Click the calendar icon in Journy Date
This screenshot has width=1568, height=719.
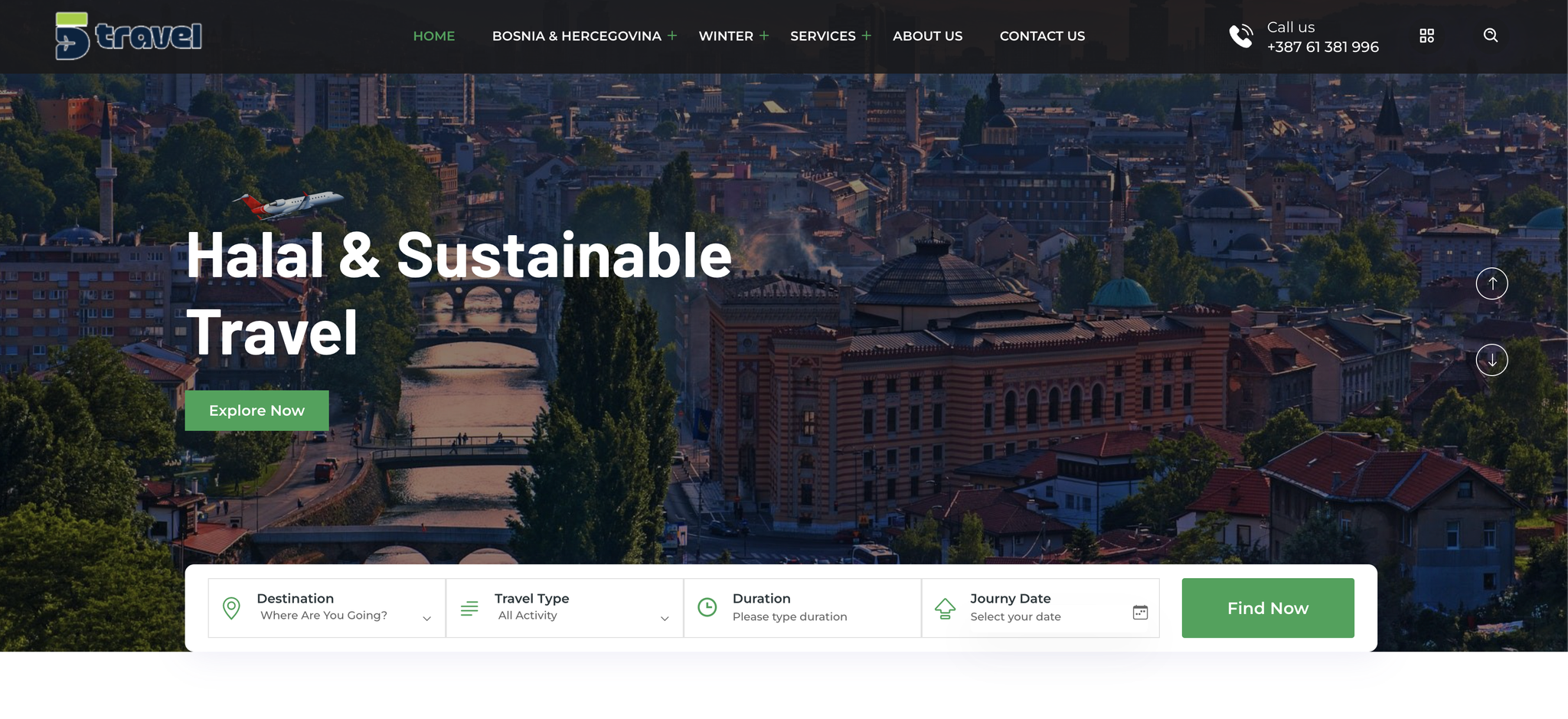click(1140, 612)
